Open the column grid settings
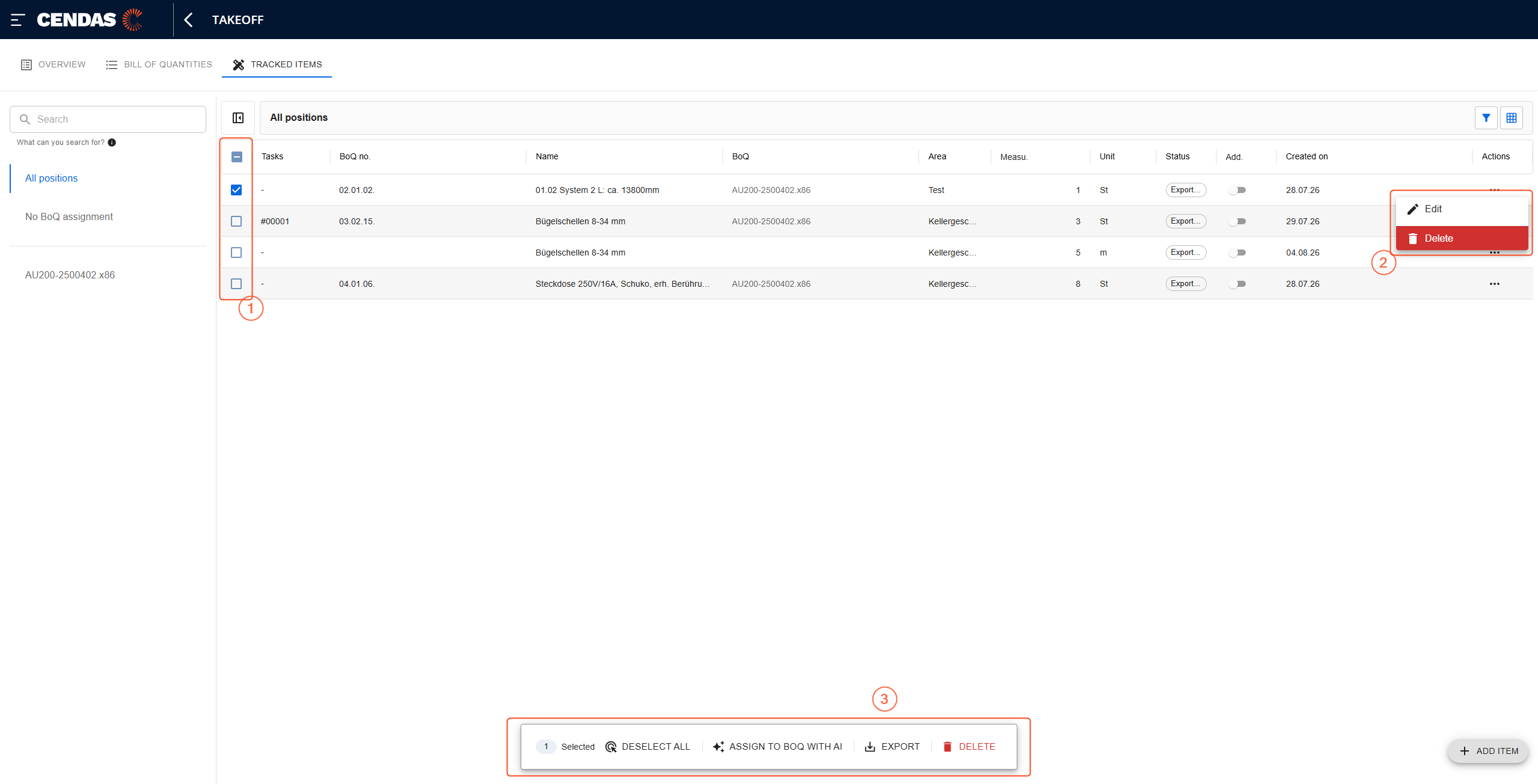Image resolution: width=1538 pixels, height=784 pixels. (x=1511, y=118)
